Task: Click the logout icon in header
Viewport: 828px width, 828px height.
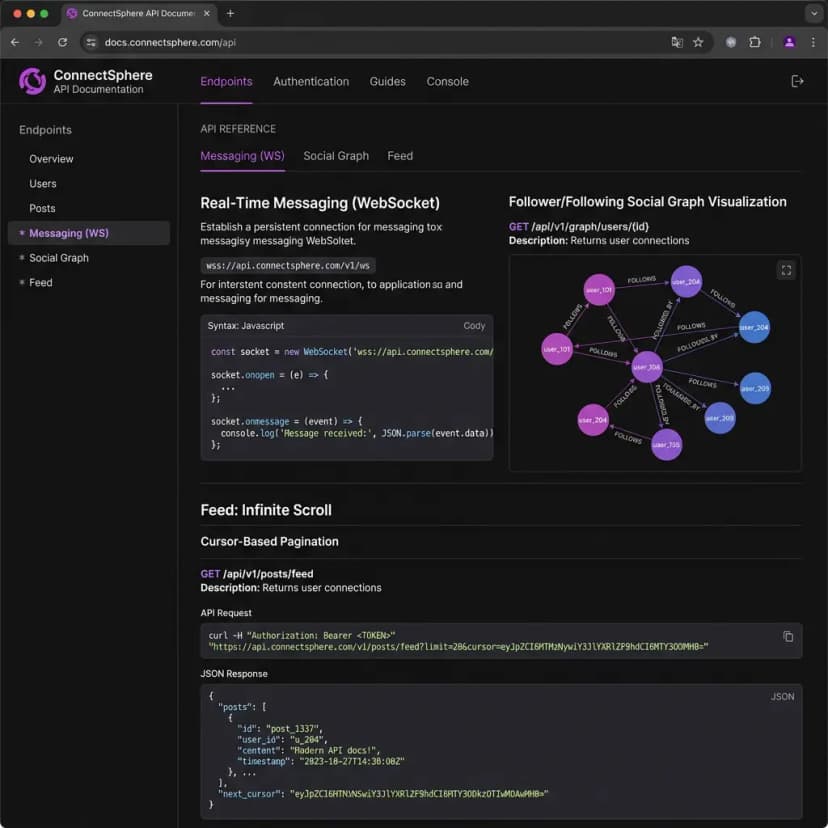Action: [797, 81]
